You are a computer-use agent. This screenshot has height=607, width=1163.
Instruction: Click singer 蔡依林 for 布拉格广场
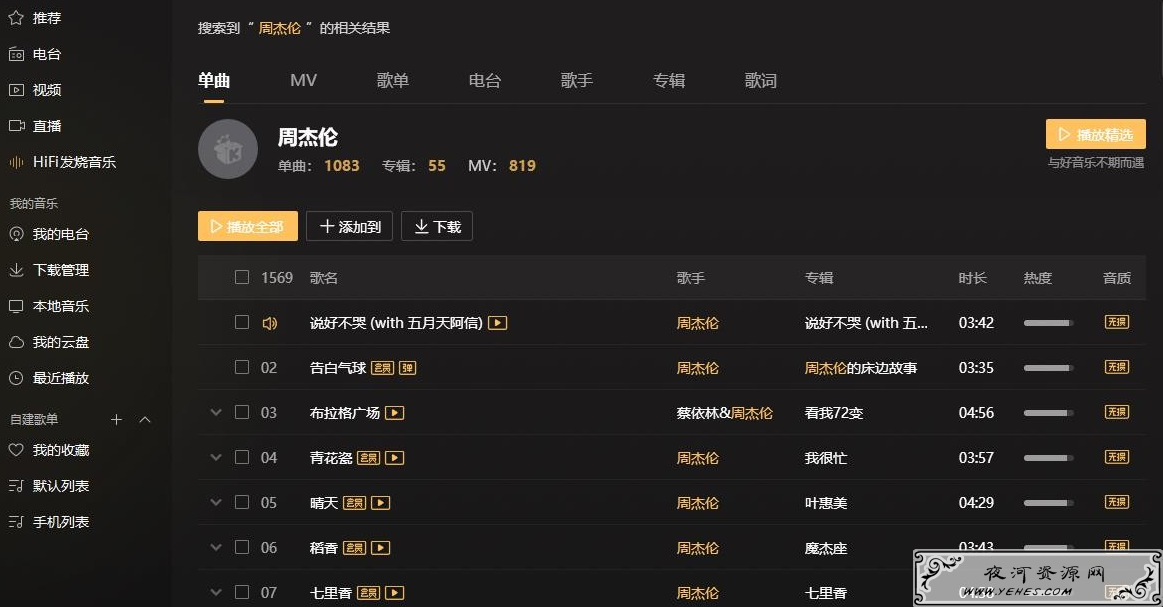[697, 413]
